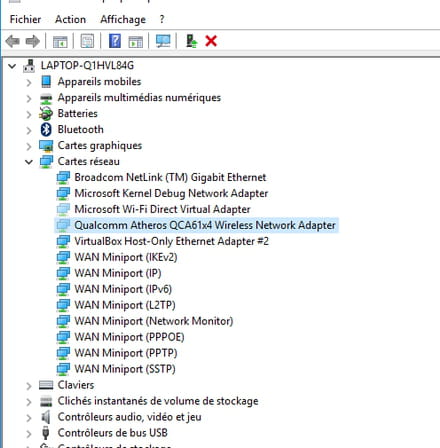Click the blue Help question-mark icon
The image size is (440, 448).
[x=115, y=41]
